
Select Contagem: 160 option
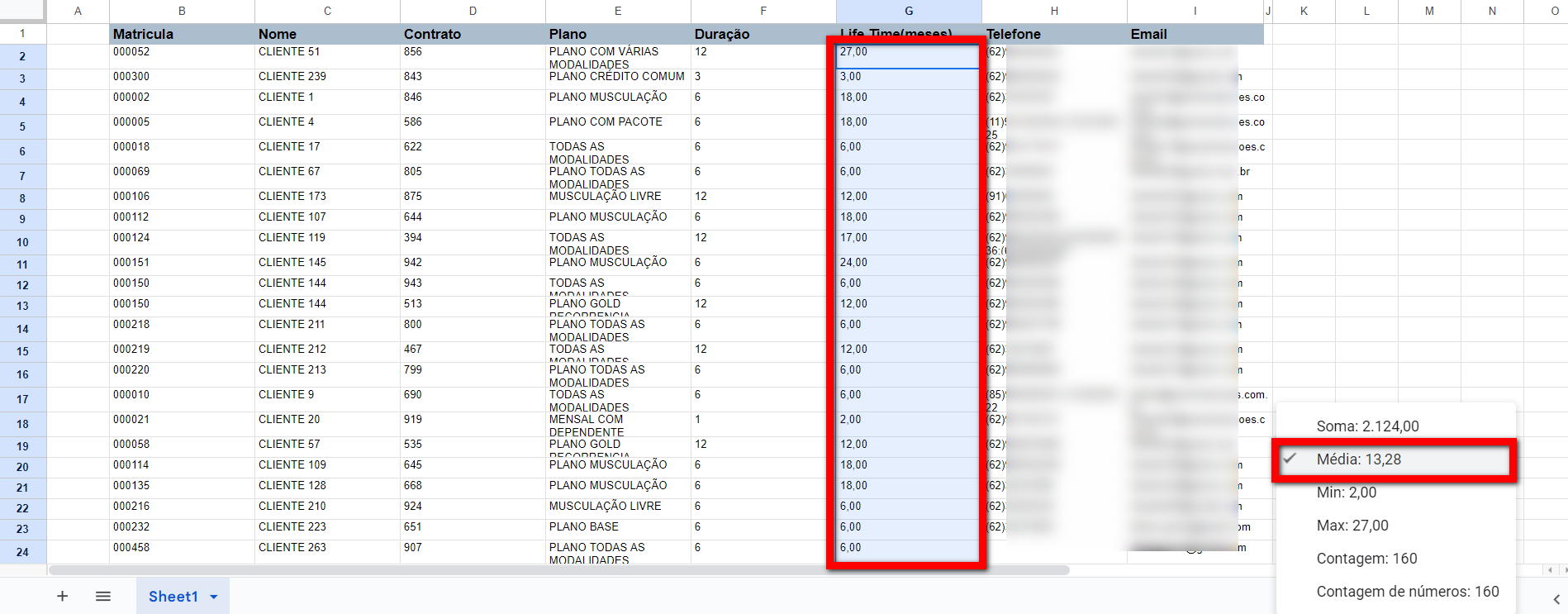tap(1366, 559)
